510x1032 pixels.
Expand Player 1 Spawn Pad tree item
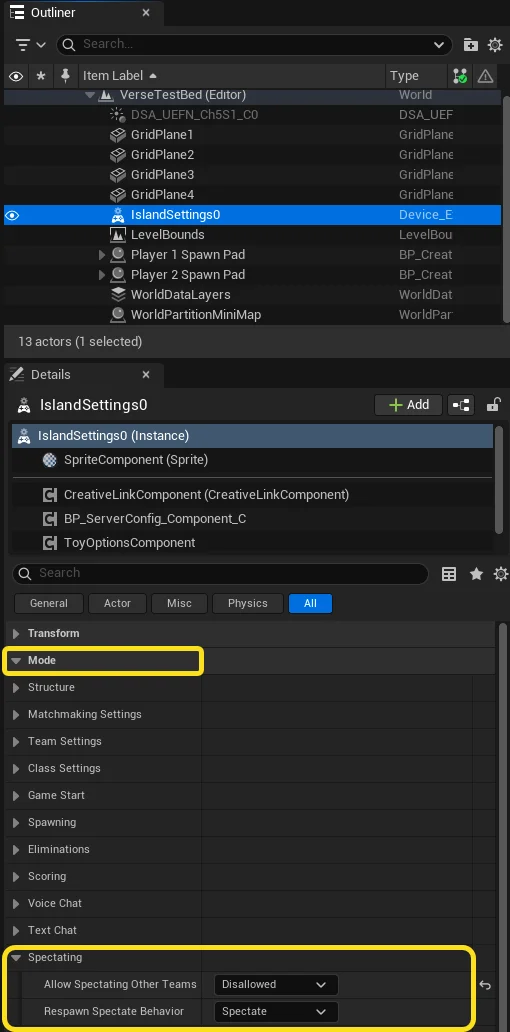(x=101, y=255)
